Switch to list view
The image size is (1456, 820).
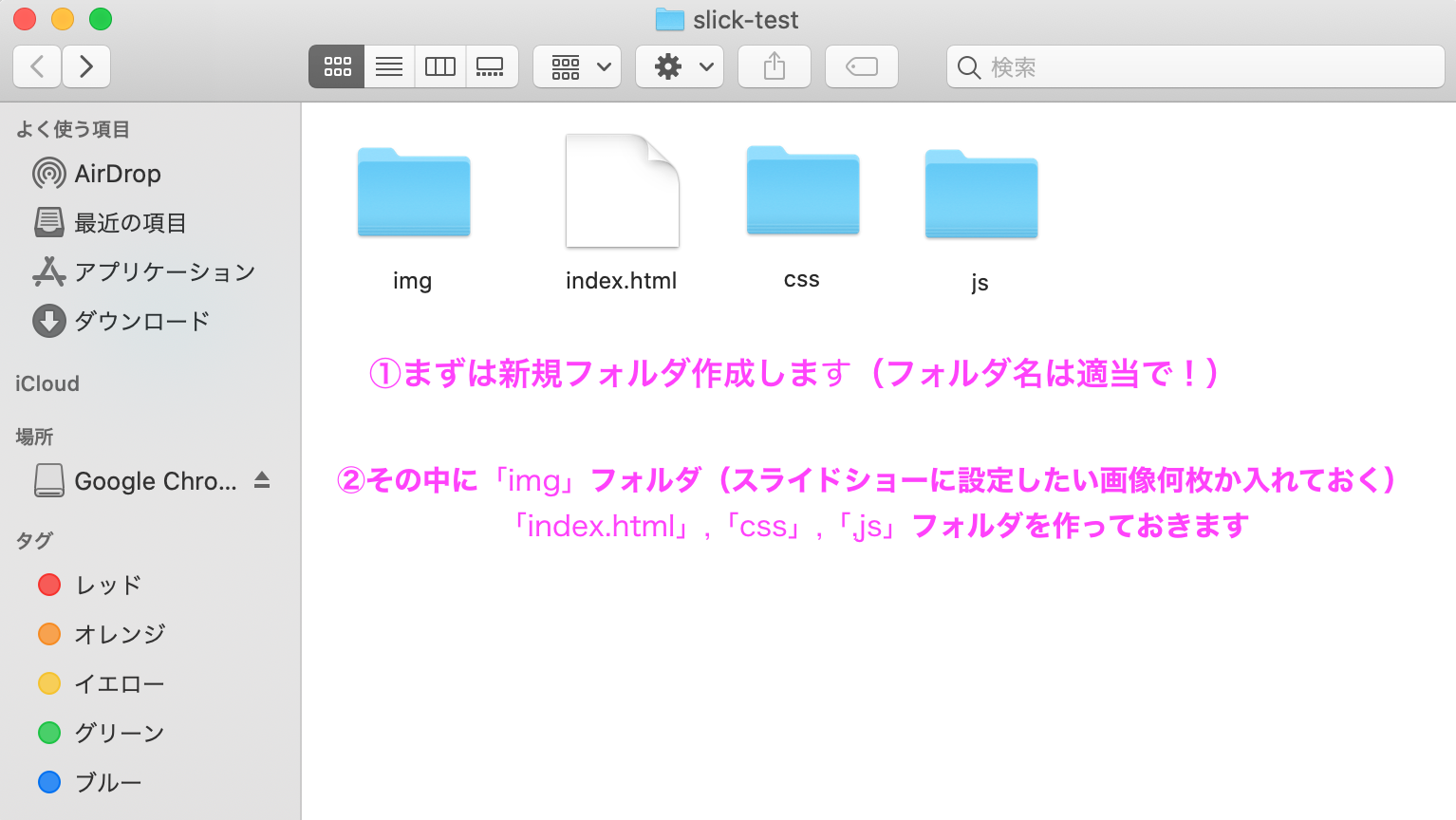(389, 66)
